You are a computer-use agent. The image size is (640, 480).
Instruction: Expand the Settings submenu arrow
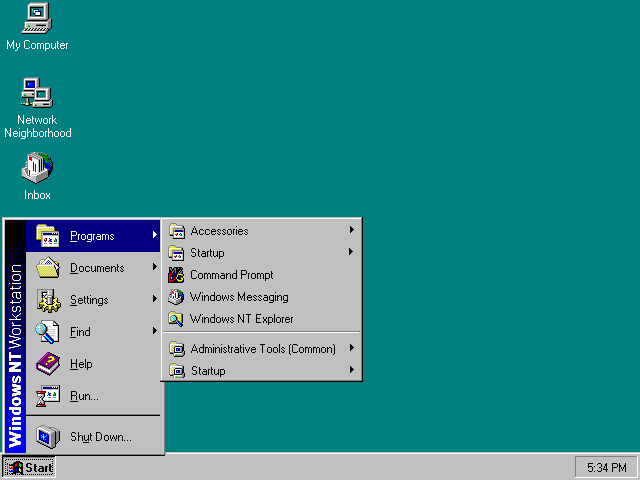coord(155,299)
